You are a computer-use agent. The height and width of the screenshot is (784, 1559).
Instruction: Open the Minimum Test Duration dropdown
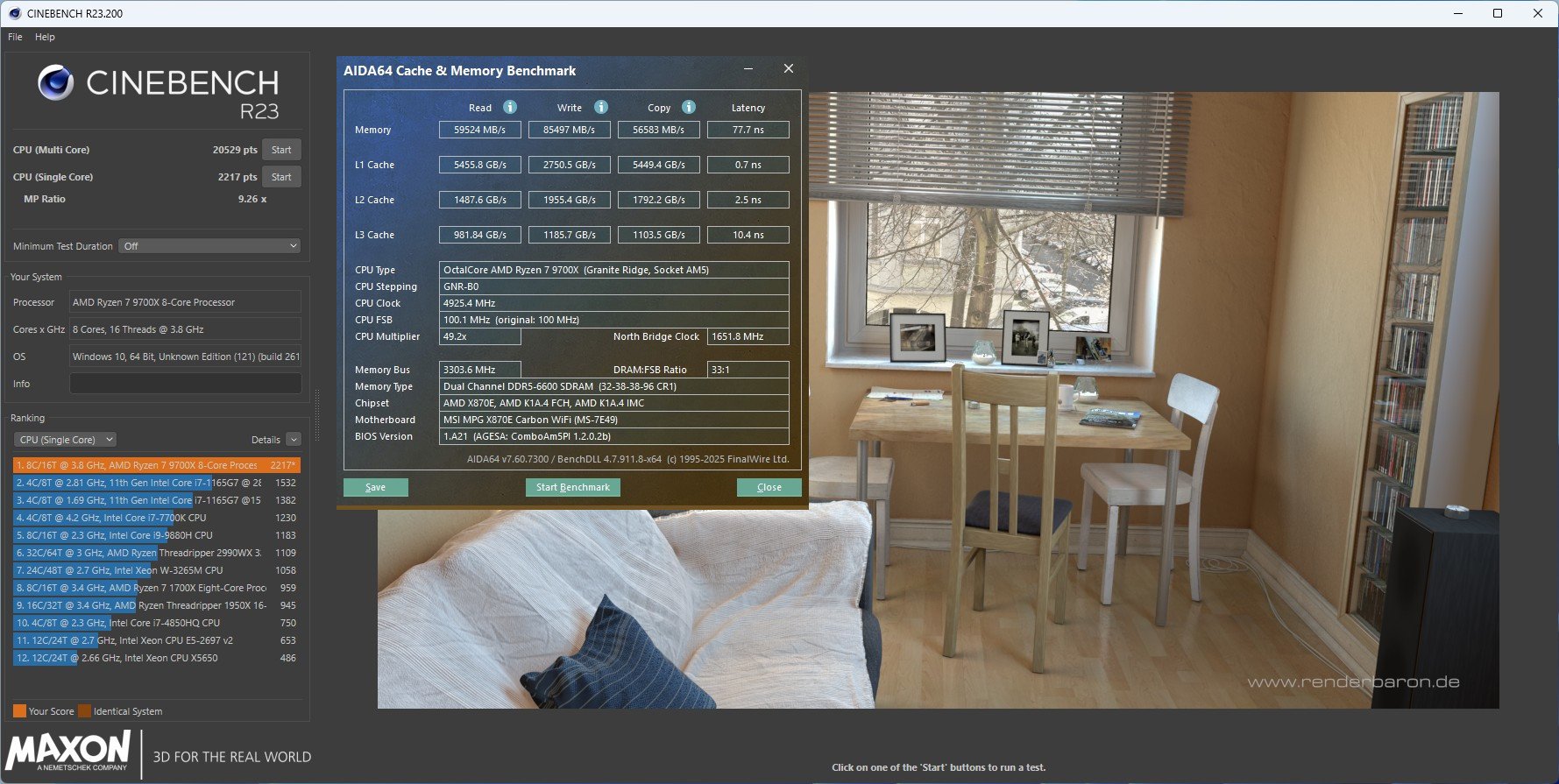click(x=210, y=246)
